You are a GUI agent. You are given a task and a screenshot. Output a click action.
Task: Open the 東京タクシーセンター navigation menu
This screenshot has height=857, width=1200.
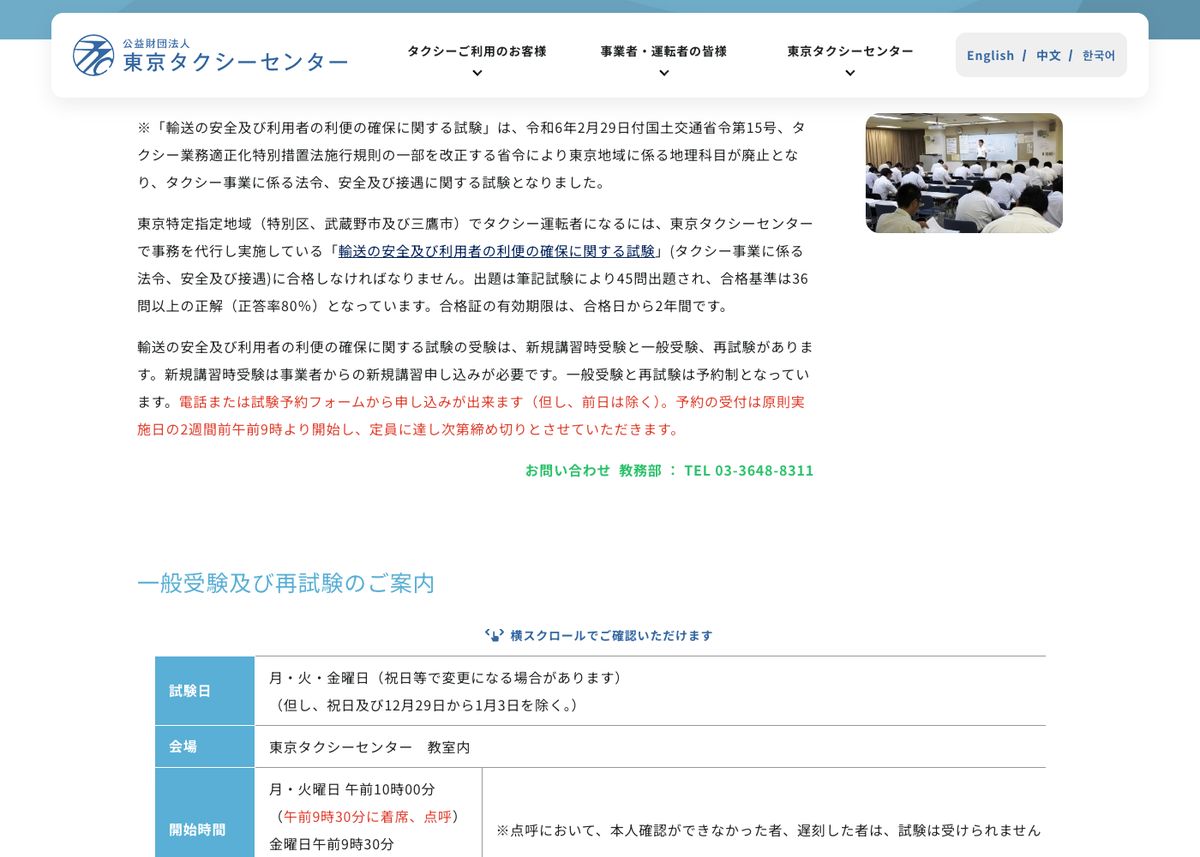coord(850,51)
